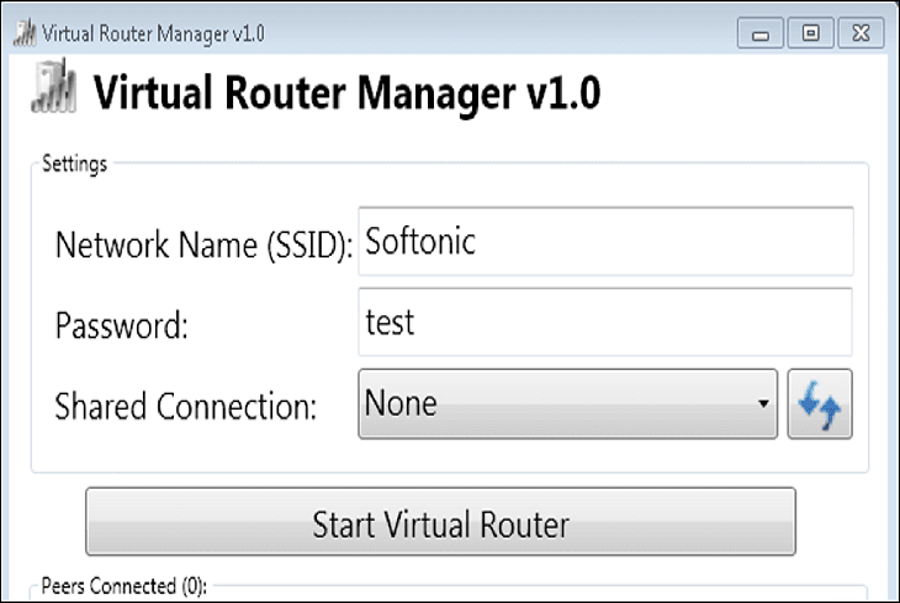The image size is (900, 603).
Task: Click the window title bar caption text
Action: tap(153, 34)
